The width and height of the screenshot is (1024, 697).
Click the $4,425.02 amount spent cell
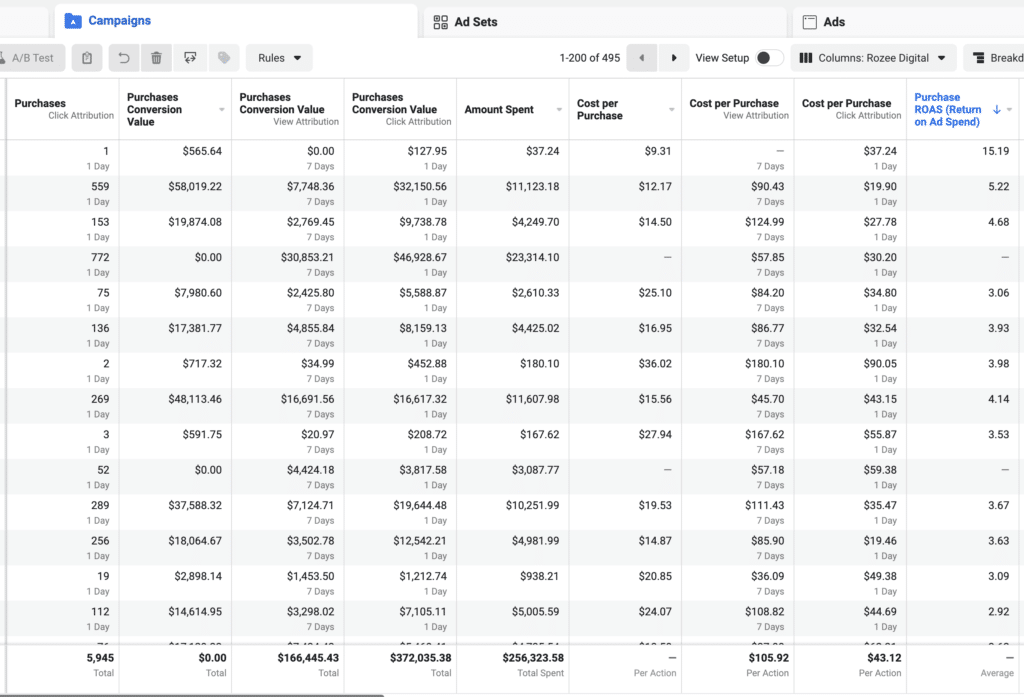[536, 329]
